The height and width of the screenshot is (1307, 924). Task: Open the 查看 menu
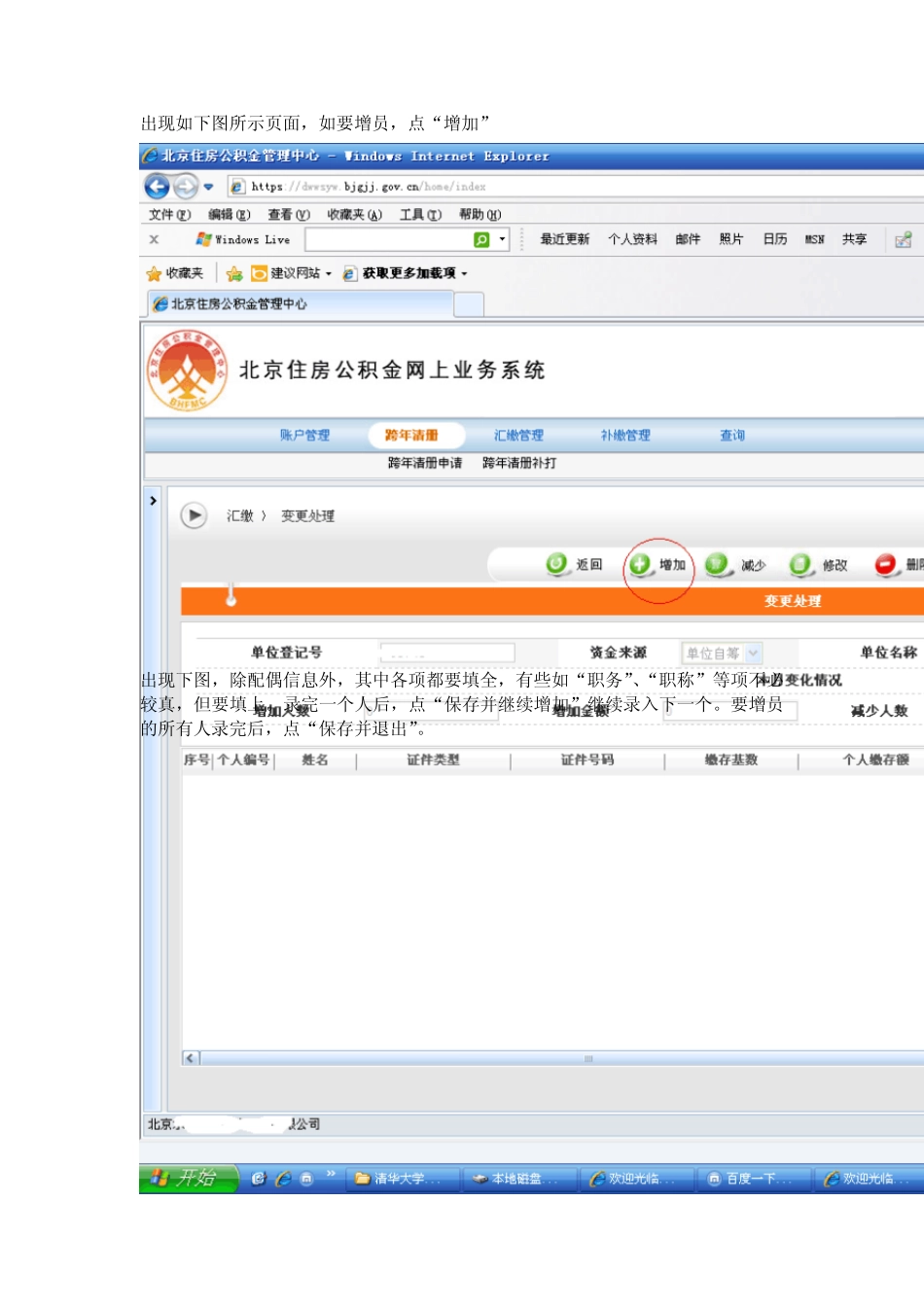click(x=288, y=215)
